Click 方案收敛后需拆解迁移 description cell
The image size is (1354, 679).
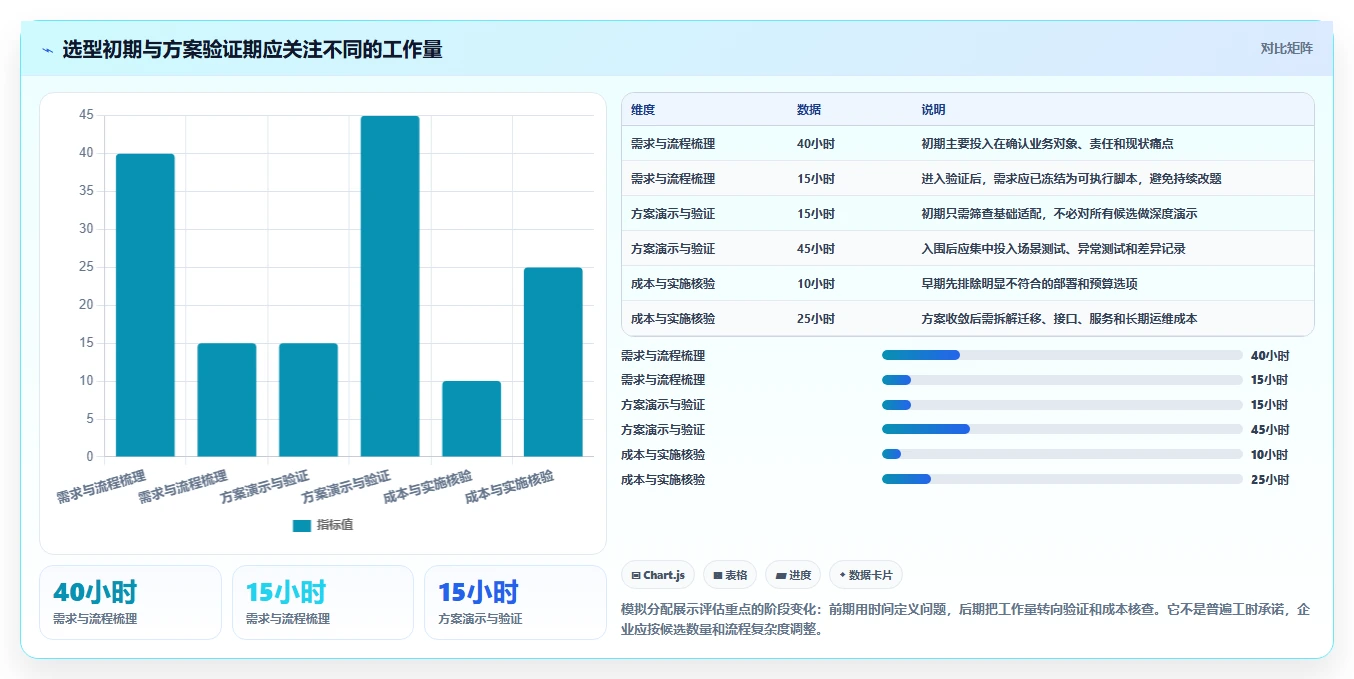coord(1059,319)
